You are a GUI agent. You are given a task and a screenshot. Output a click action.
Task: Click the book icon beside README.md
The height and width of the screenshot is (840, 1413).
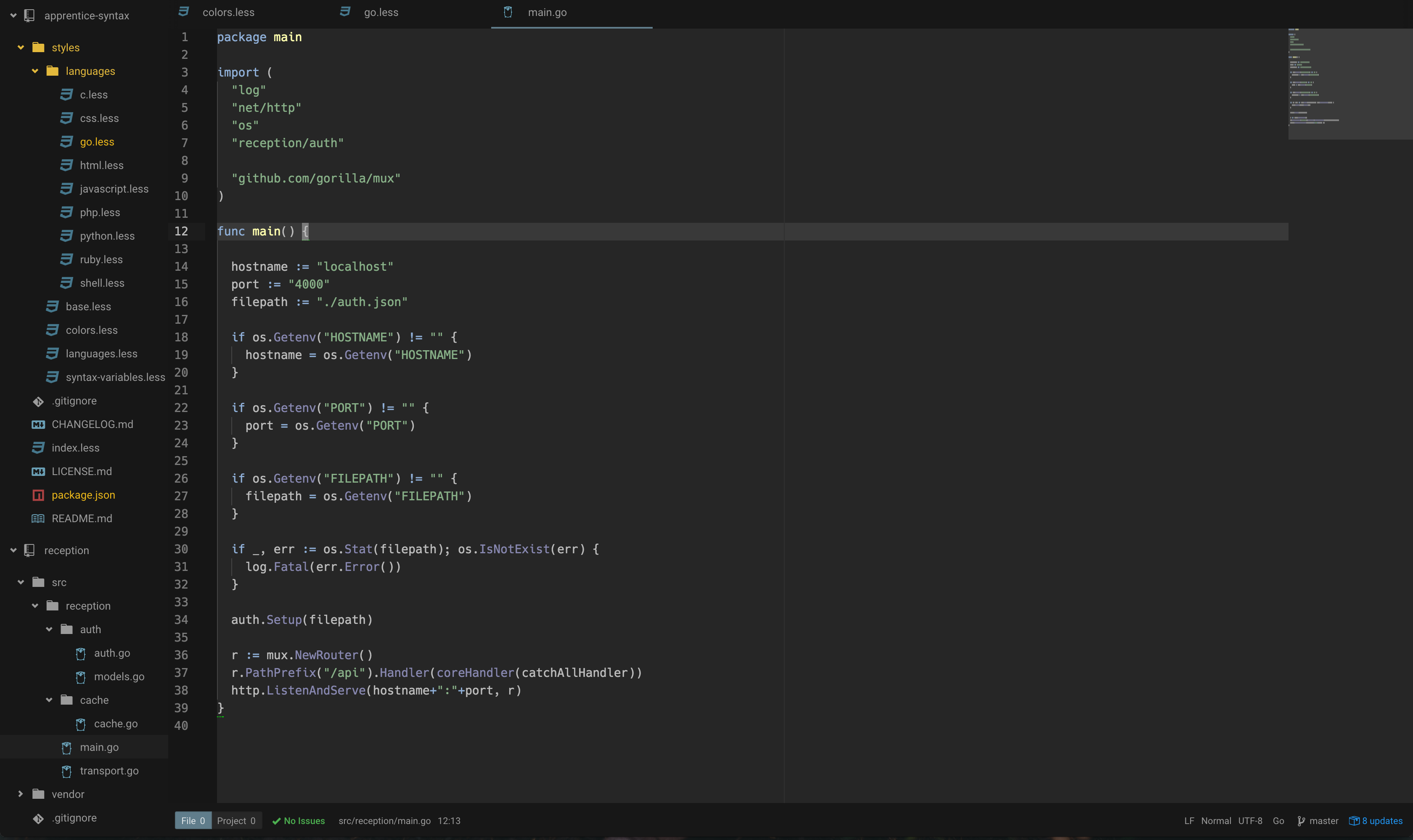[x=38, y=518]
